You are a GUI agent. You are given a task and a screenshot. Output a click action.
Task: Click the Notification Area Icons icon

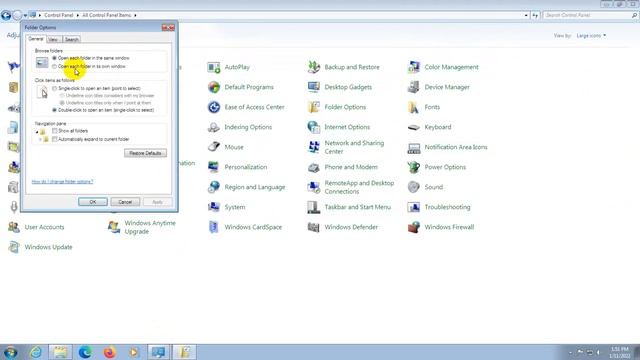coord(414,147)
